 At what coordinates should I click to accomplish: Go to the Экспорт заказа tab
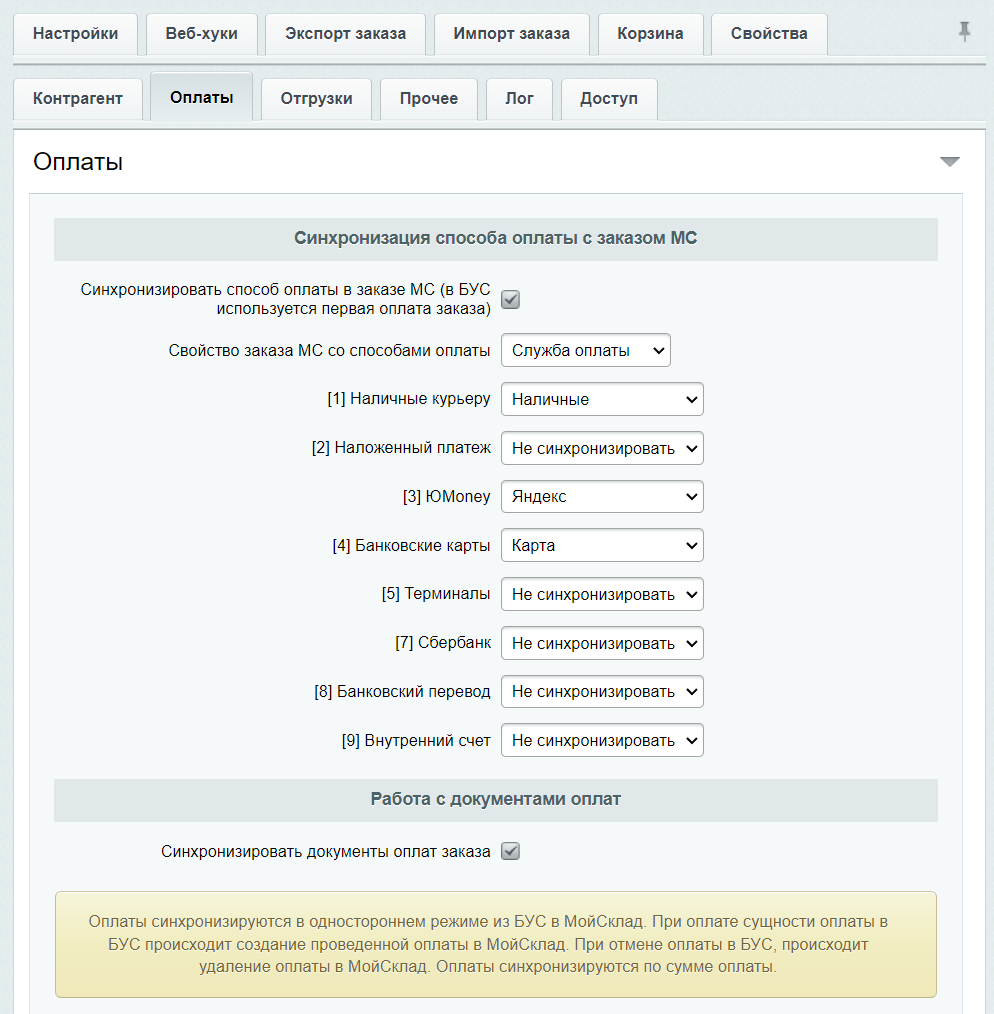pyautogui.click(x=345, y=34)
